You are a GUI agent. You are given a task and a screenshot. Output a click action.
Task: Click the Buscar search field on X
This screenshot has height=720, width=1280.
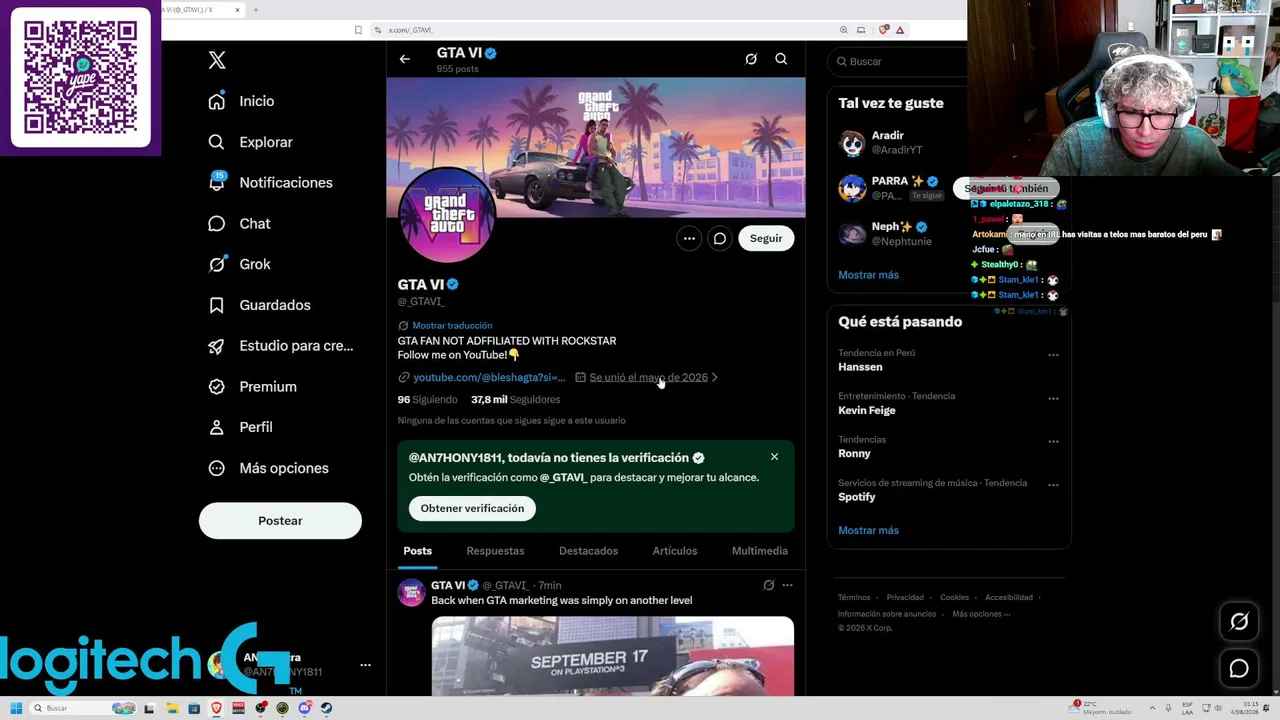click(x=899, y=61)
